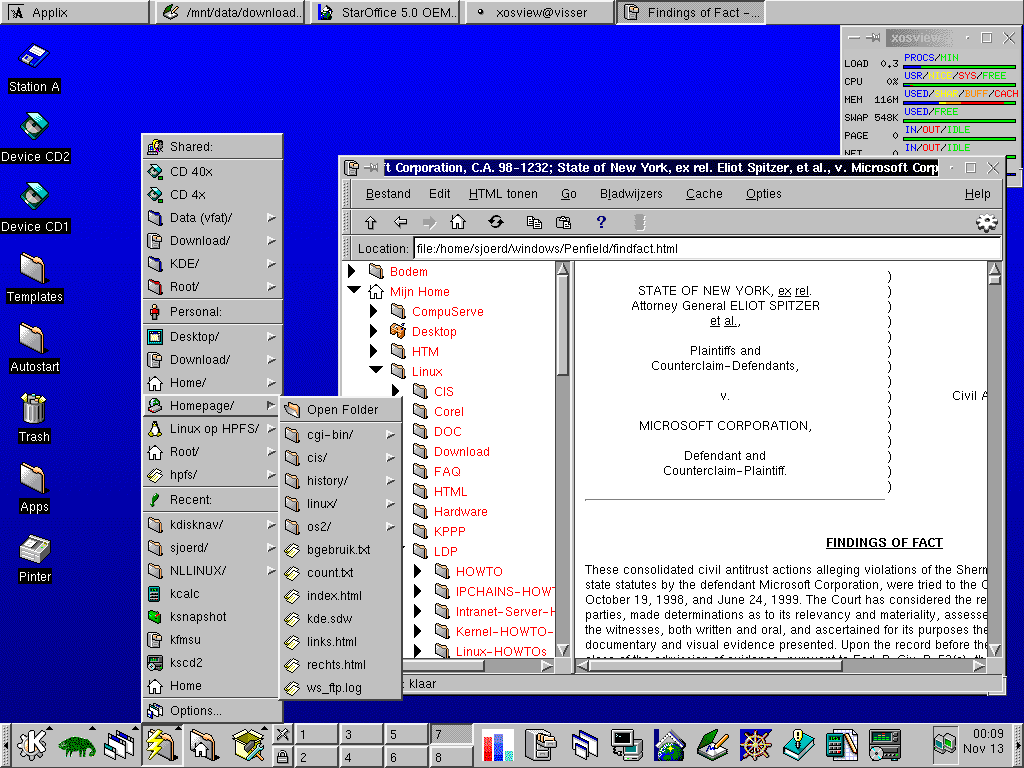Switch to virtual desktop 8
Image resolution: width=1024 pixels, height=768 pixels.
click(x=451, y=757)
